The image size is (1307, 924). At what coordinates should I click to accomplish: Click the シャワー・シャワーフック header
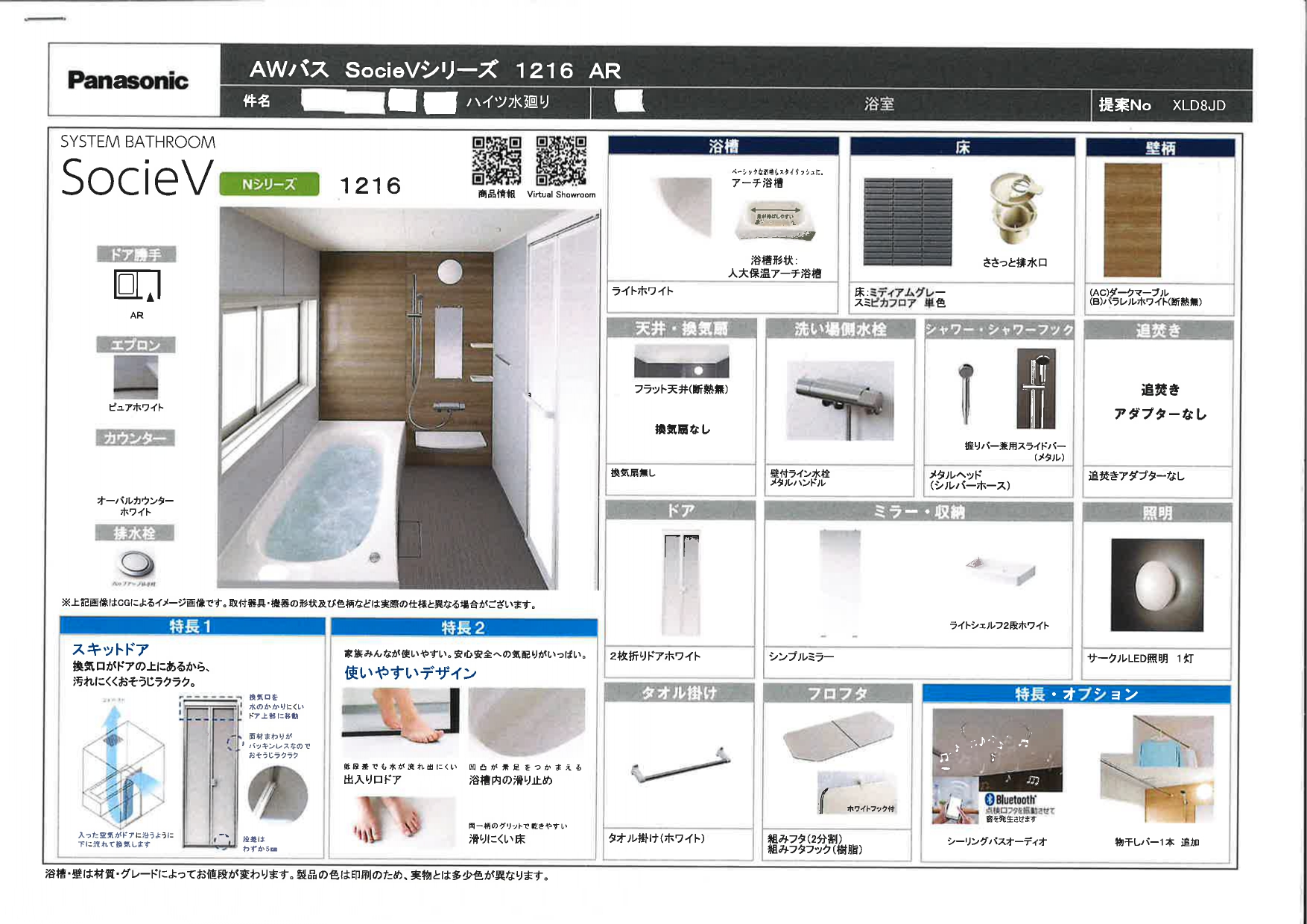pyautogui.click(x=999, y=329)
